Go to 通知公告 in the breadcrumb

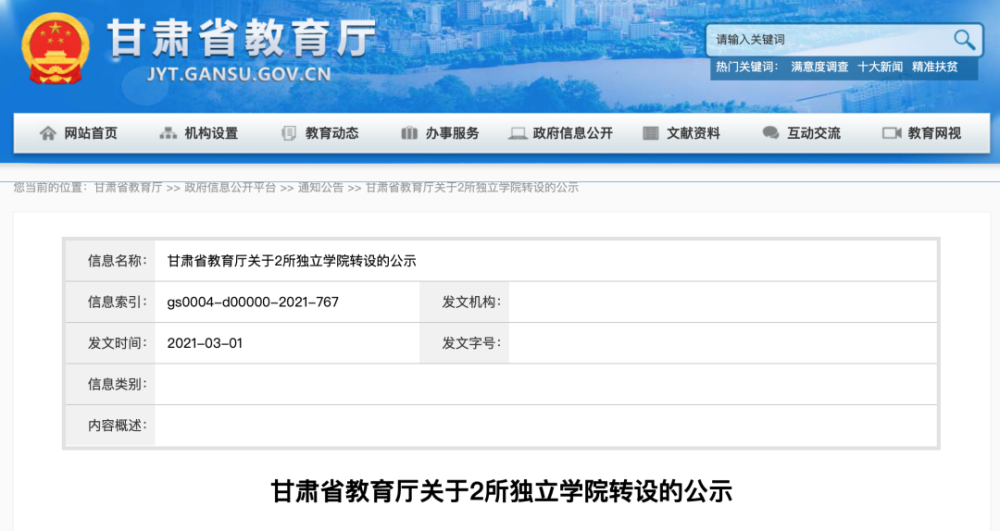click(321, 187)
